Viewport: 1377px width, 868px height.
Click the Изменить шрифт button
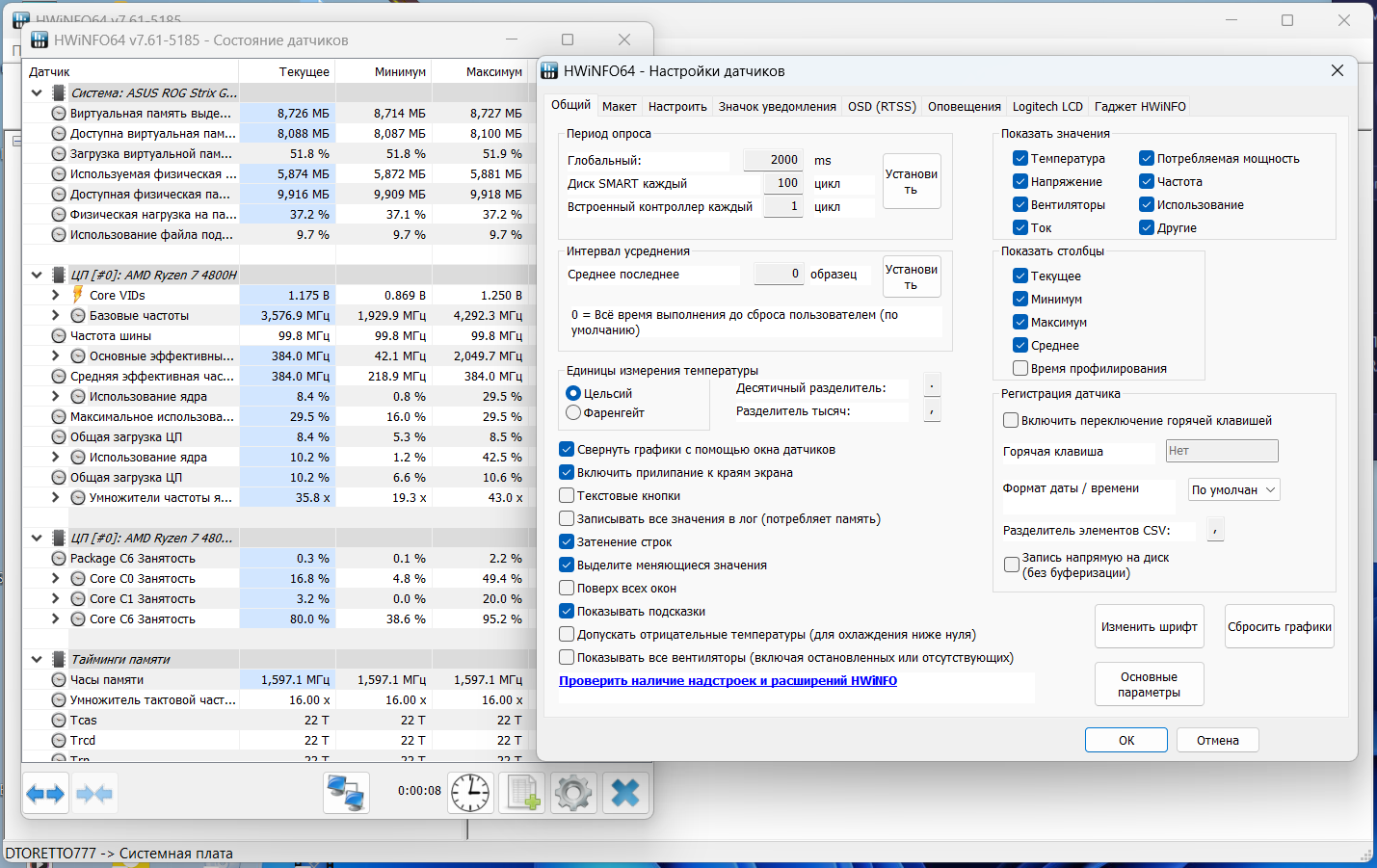coord(1150,626)
